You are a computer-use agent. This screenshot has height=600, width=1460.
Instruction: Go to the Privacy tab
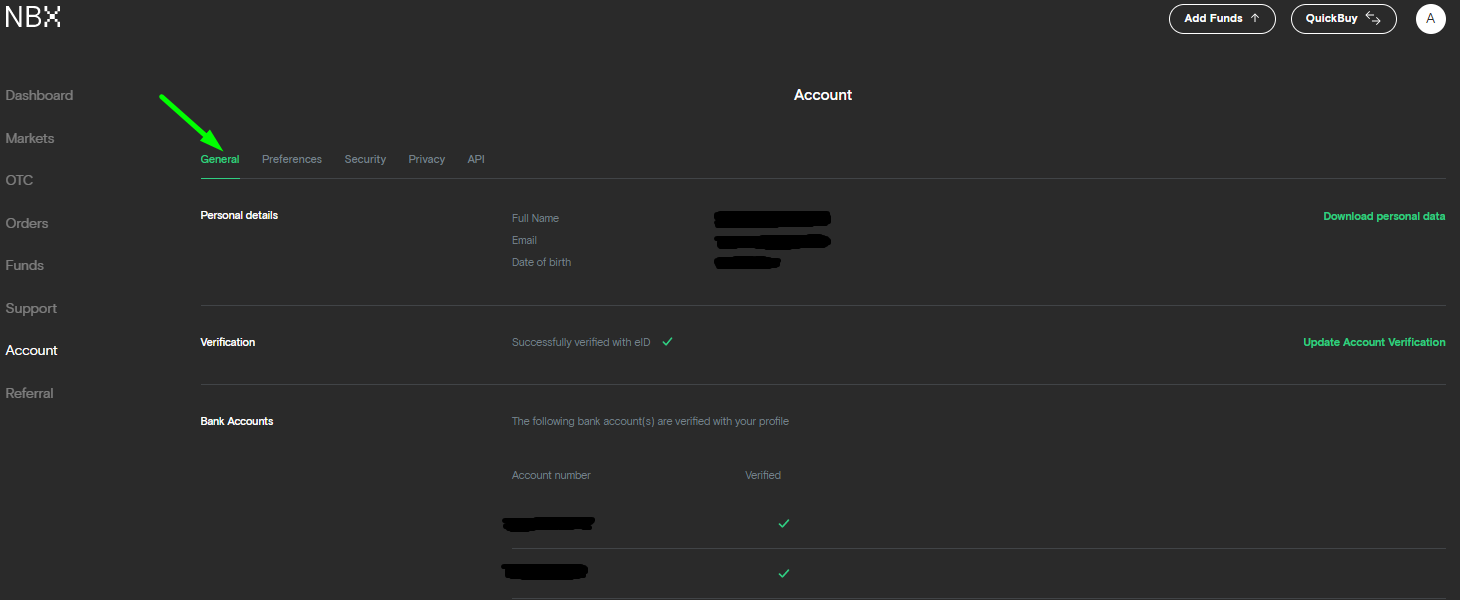click(426, 159)
